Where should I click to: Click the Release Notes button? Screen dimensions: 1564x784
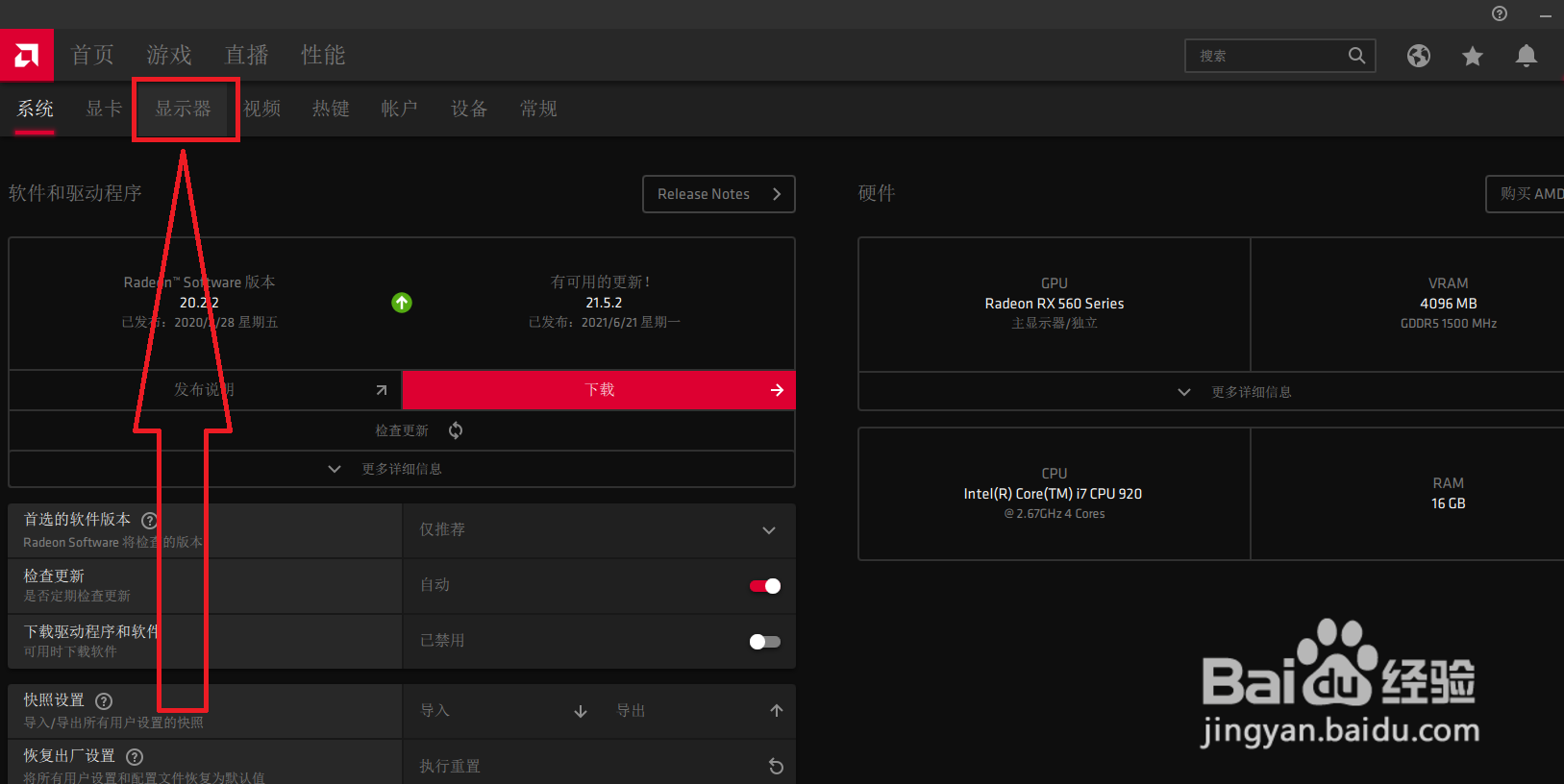pyautogui.click(x=719, y=194)
